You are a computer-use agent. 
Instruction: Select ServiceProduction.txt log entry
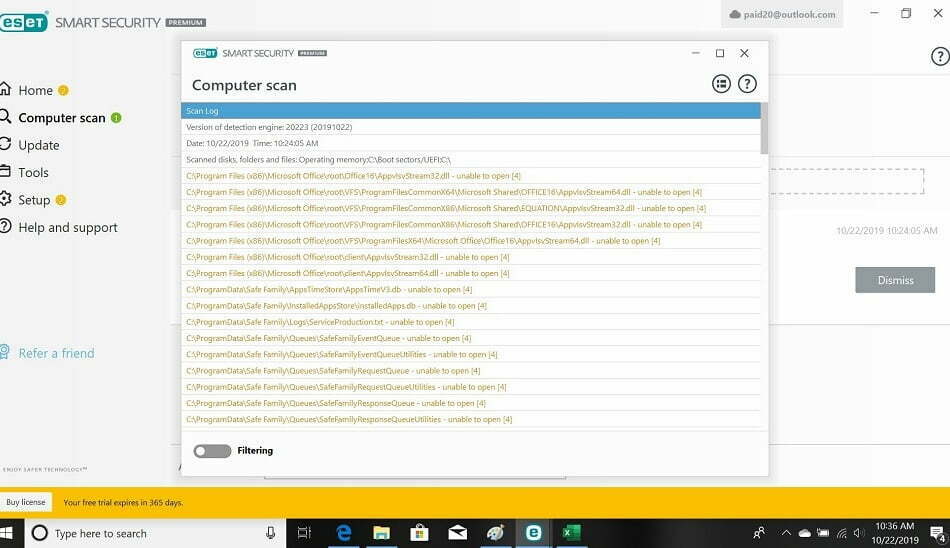pyautogui.click(x=471, y=322)
